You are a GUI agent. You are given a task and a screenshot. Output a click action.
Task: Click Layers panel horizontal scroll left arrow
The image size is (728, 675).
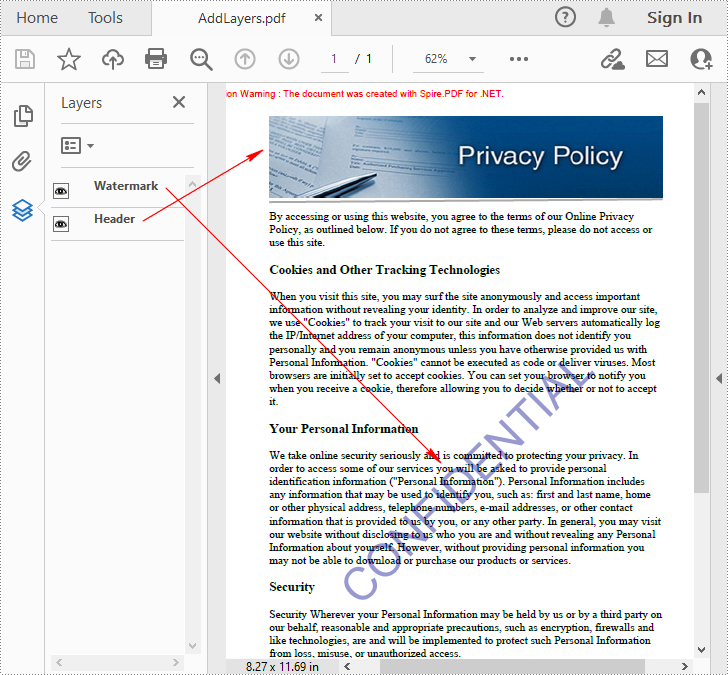click(x=59, y=662)
